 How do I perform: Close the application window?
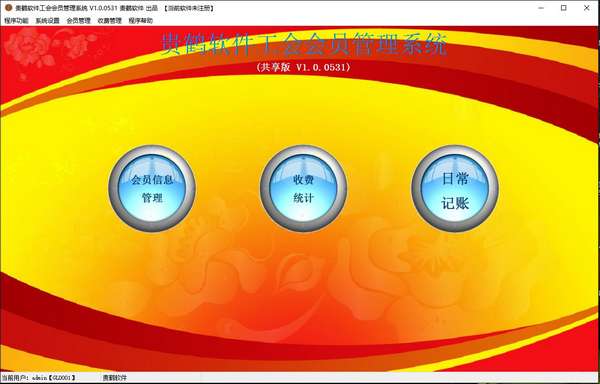[x=586, y=8]
